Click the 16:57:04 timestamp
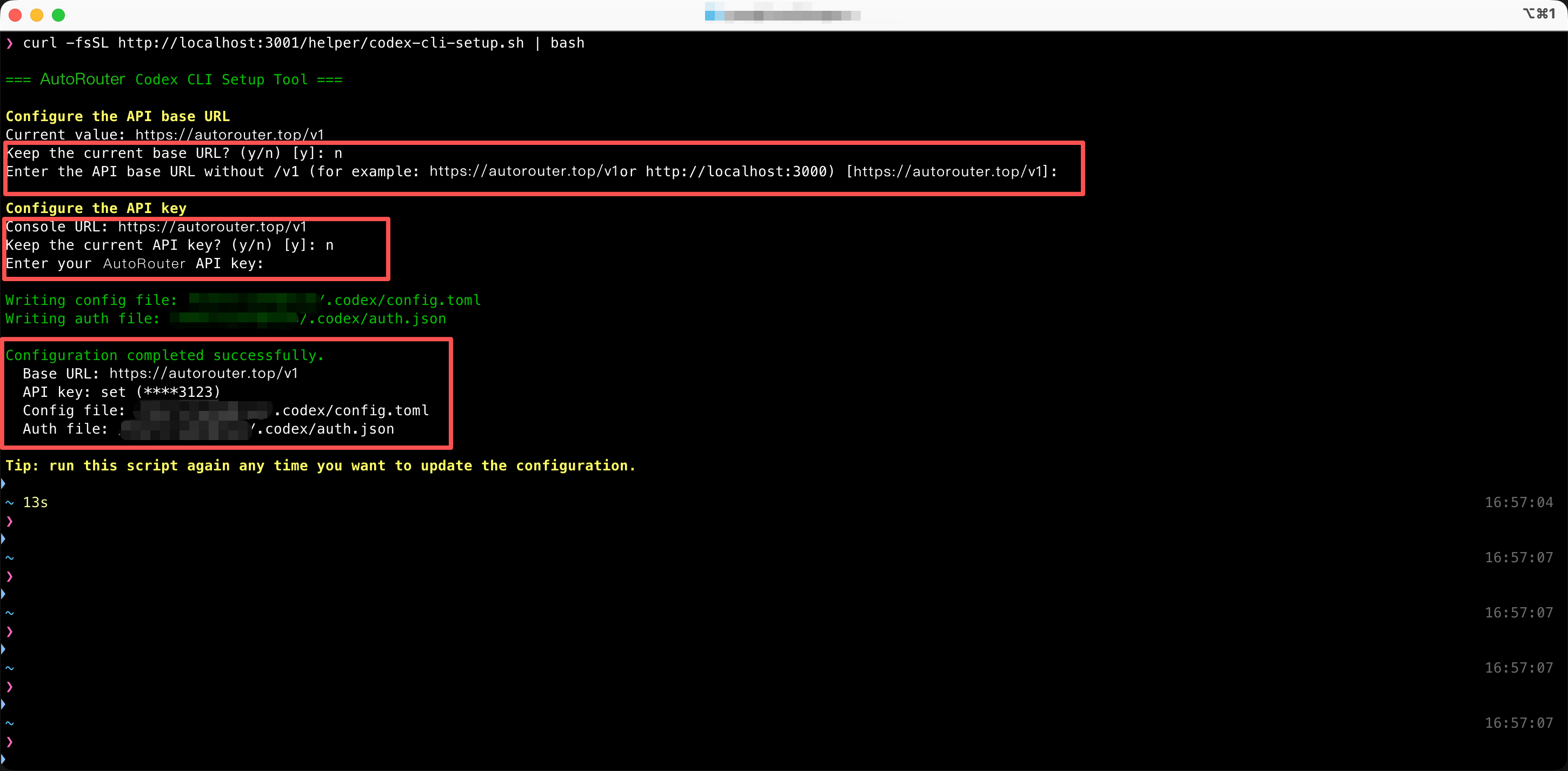This screenshot has height=771, width=1568. pos(1519,503)
